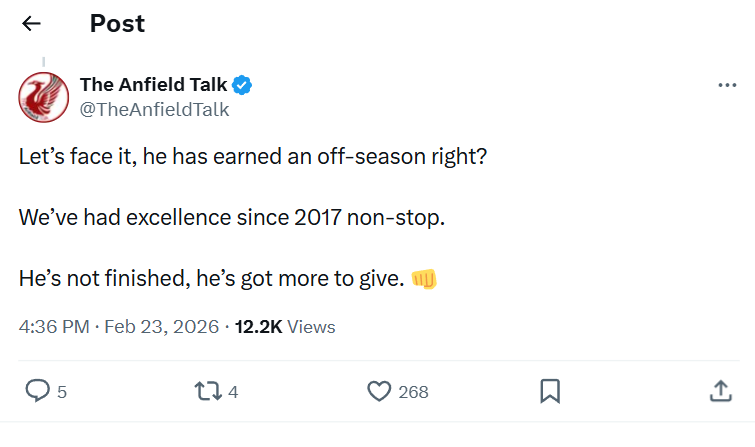Like the post with the heart icon
The width and height of the screenshot is (755, 447).
(x=378, y=391)
